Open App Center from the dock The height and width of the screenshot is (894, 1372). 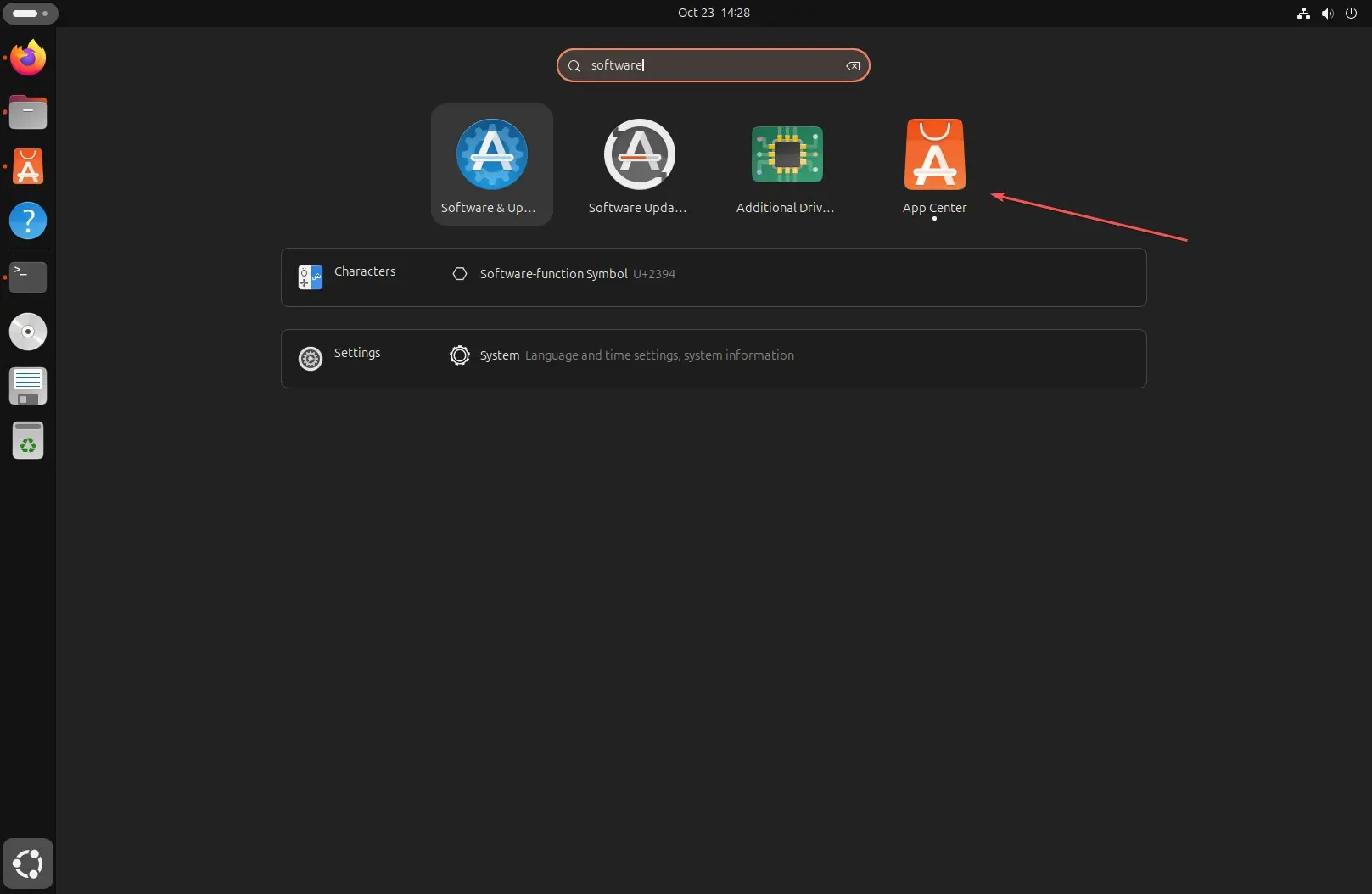[x=28, y=166]
